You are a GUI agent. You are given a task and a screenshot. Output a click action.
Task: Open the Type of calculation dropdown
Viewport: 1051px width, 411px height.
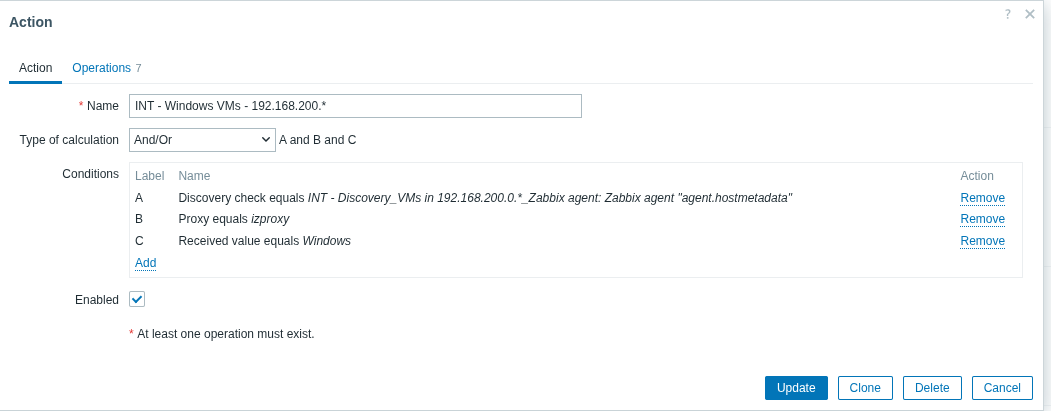coord(202,140)
